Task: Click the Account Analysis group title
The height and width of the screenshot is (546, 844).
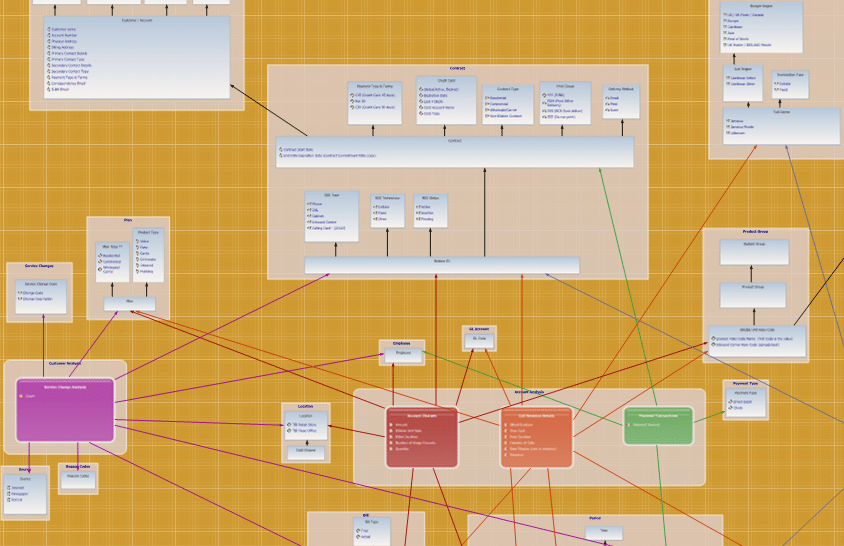Action: click(530, 392)
